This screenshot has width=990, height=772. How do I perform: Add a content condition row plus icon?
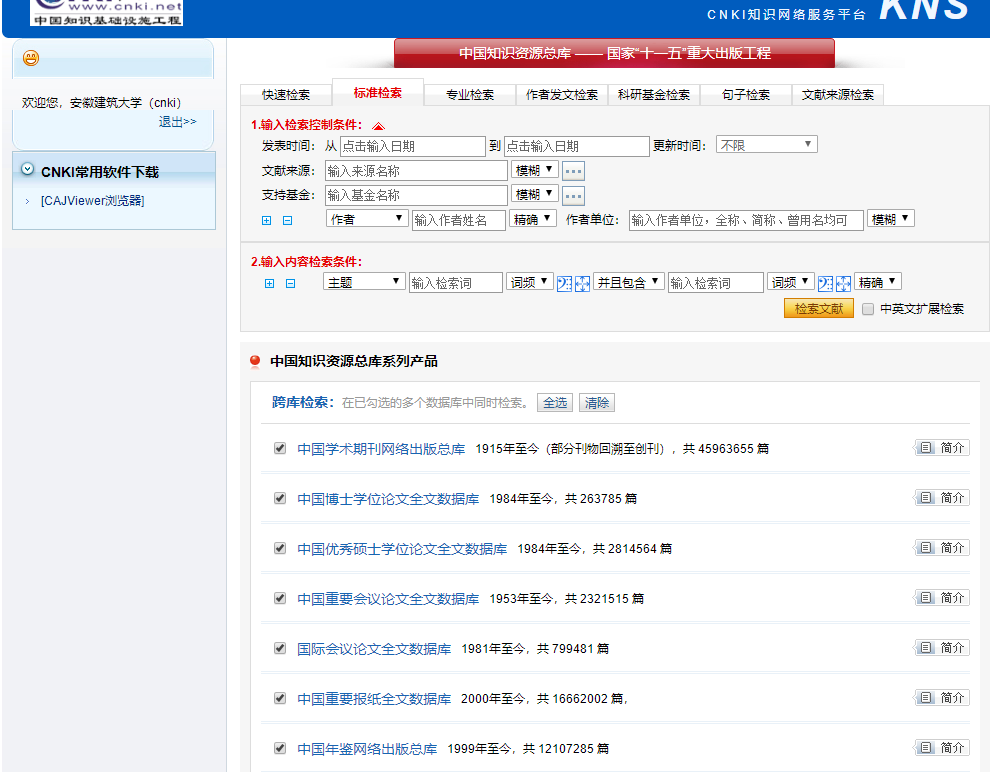[x=270, y=283]
